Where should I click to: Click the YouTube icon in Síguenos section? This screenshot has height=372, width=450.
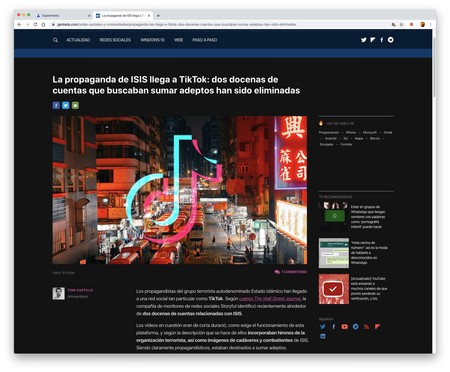(345, 327)
